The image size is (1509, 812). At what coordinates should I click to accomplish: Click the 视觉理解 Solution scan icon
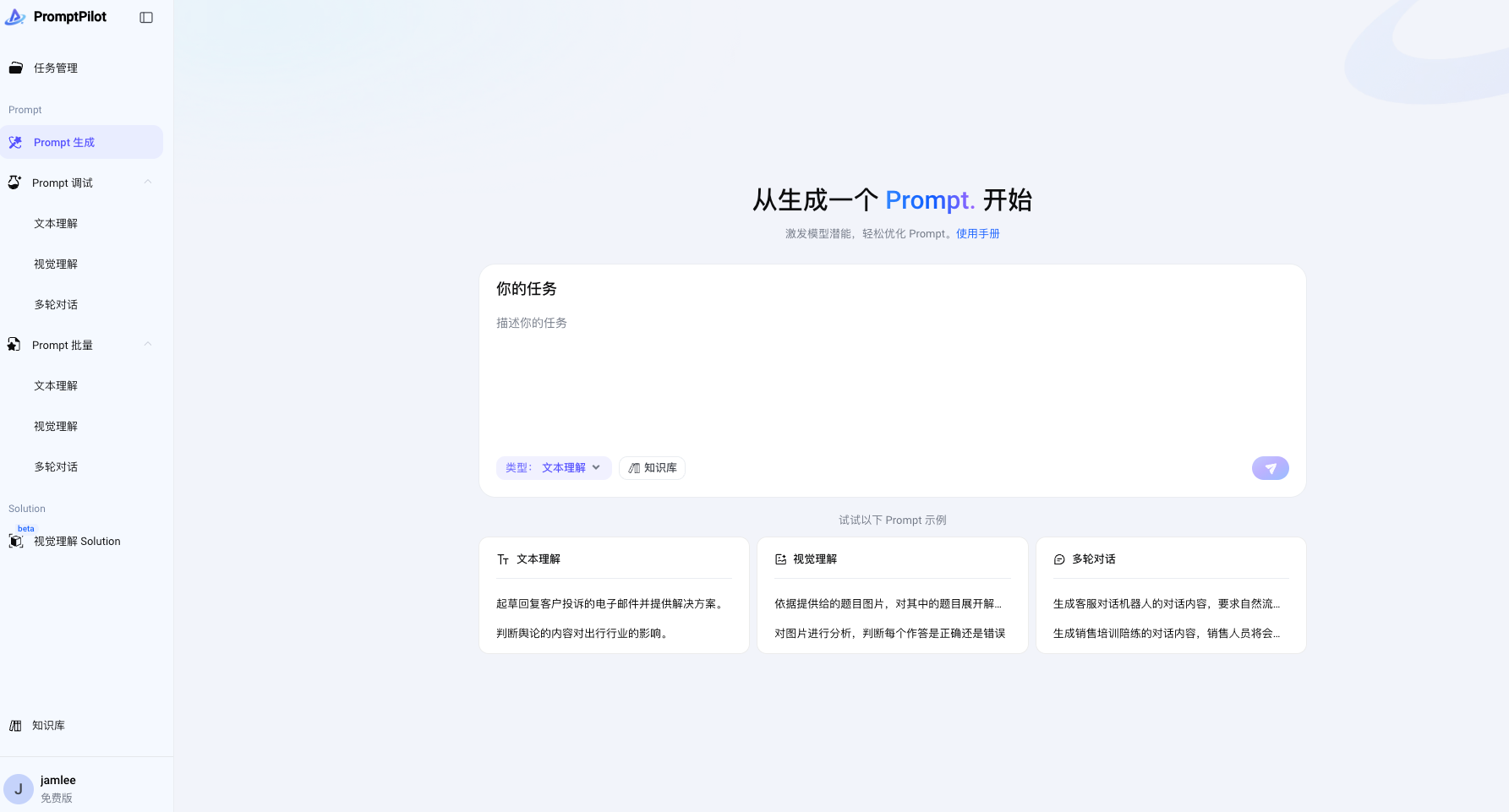(16, 542)
